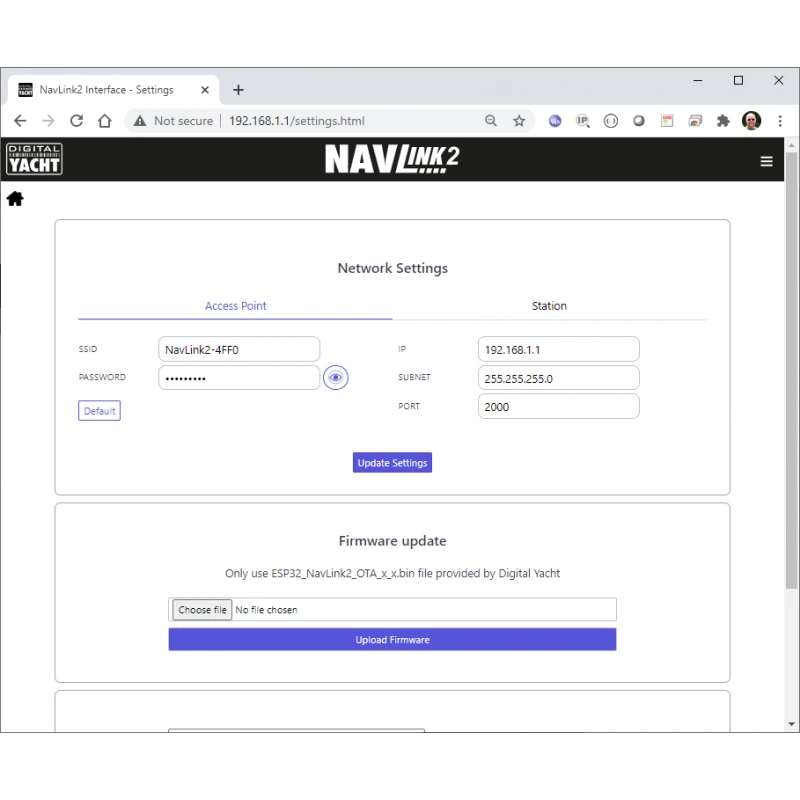The height and width of the screenshot is (800, 800).
Task: Bookmark the settings page with the star
Action: pos(519,120)
